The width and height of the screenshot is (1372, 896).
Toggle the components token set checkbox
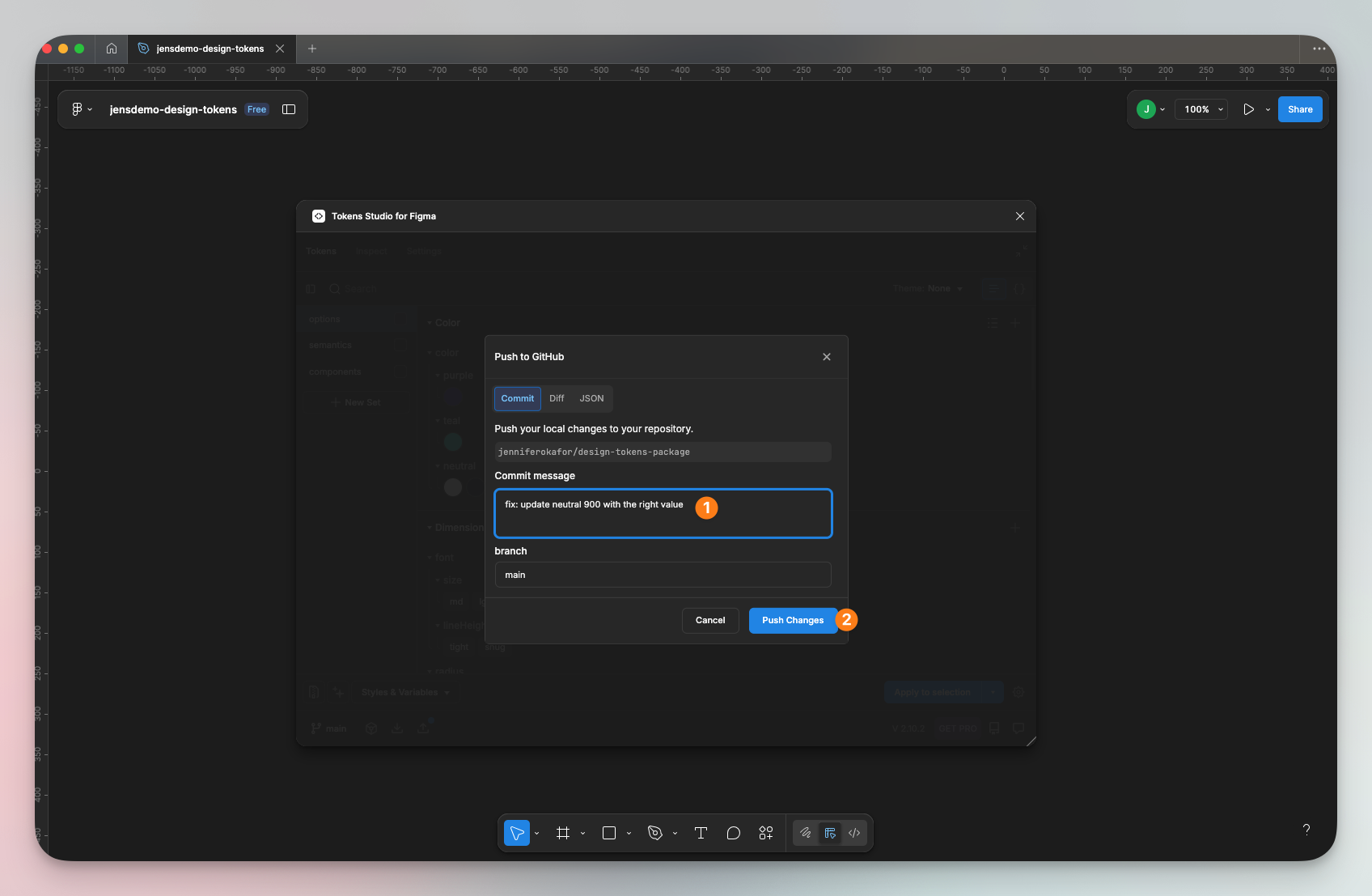point(400,372)
